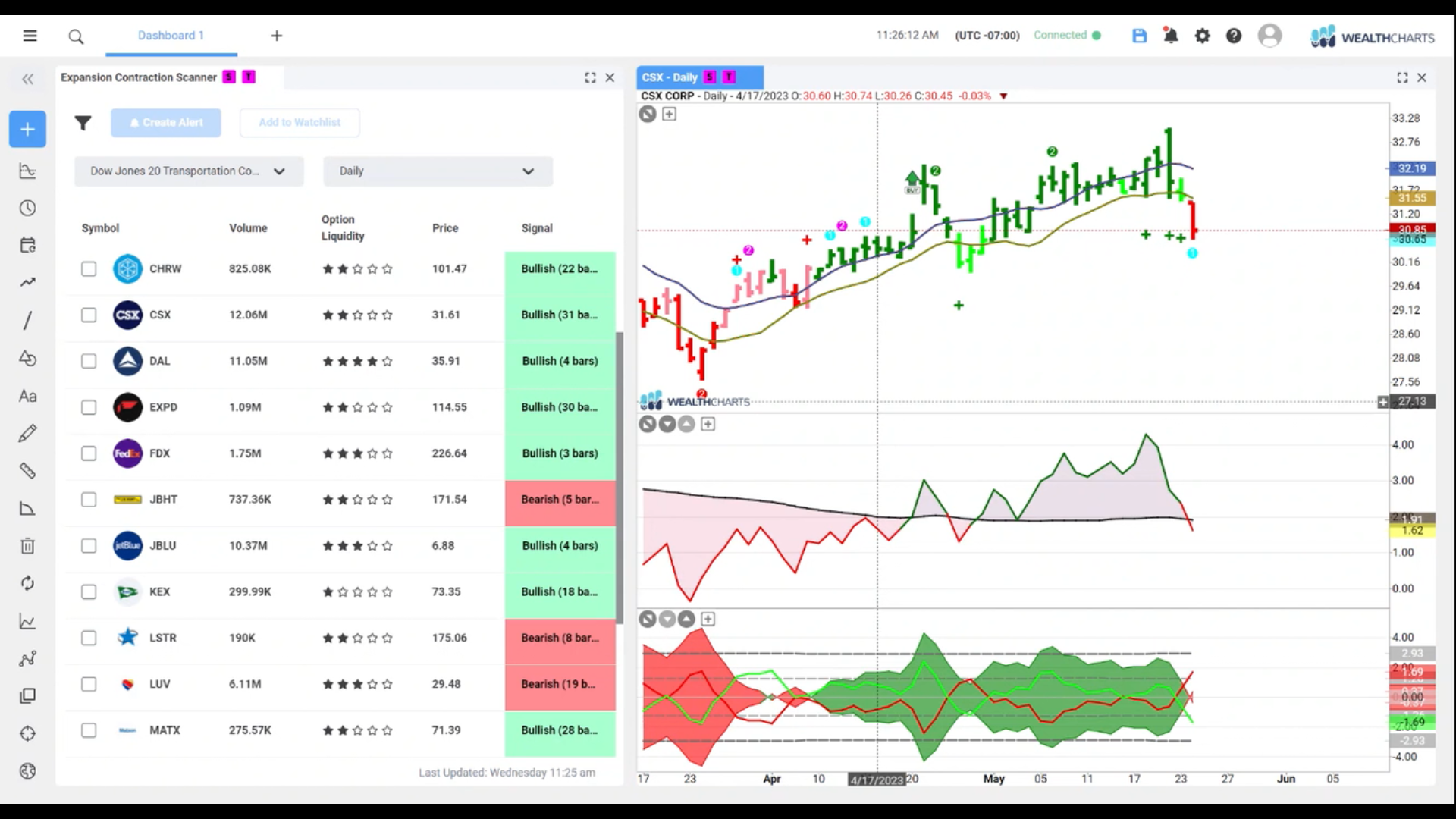Click the 31.55 olive price label
The width and height of the screenshot is (1456, 819).
pyautogui.click(x=1412, y=198)
